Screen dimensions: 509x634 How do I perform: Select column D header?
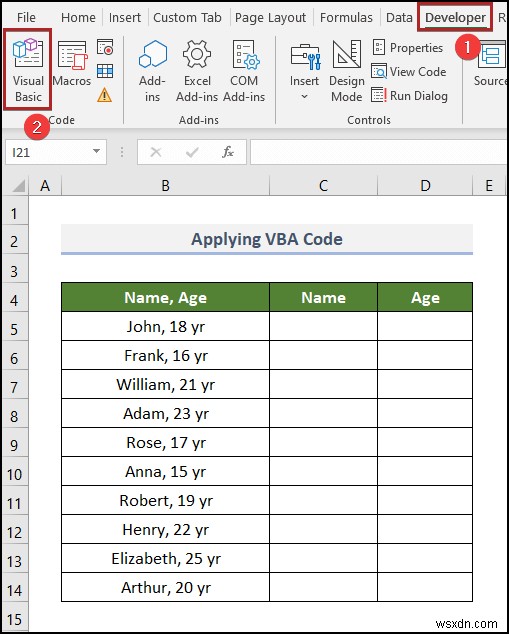click(x=425, y=186)
